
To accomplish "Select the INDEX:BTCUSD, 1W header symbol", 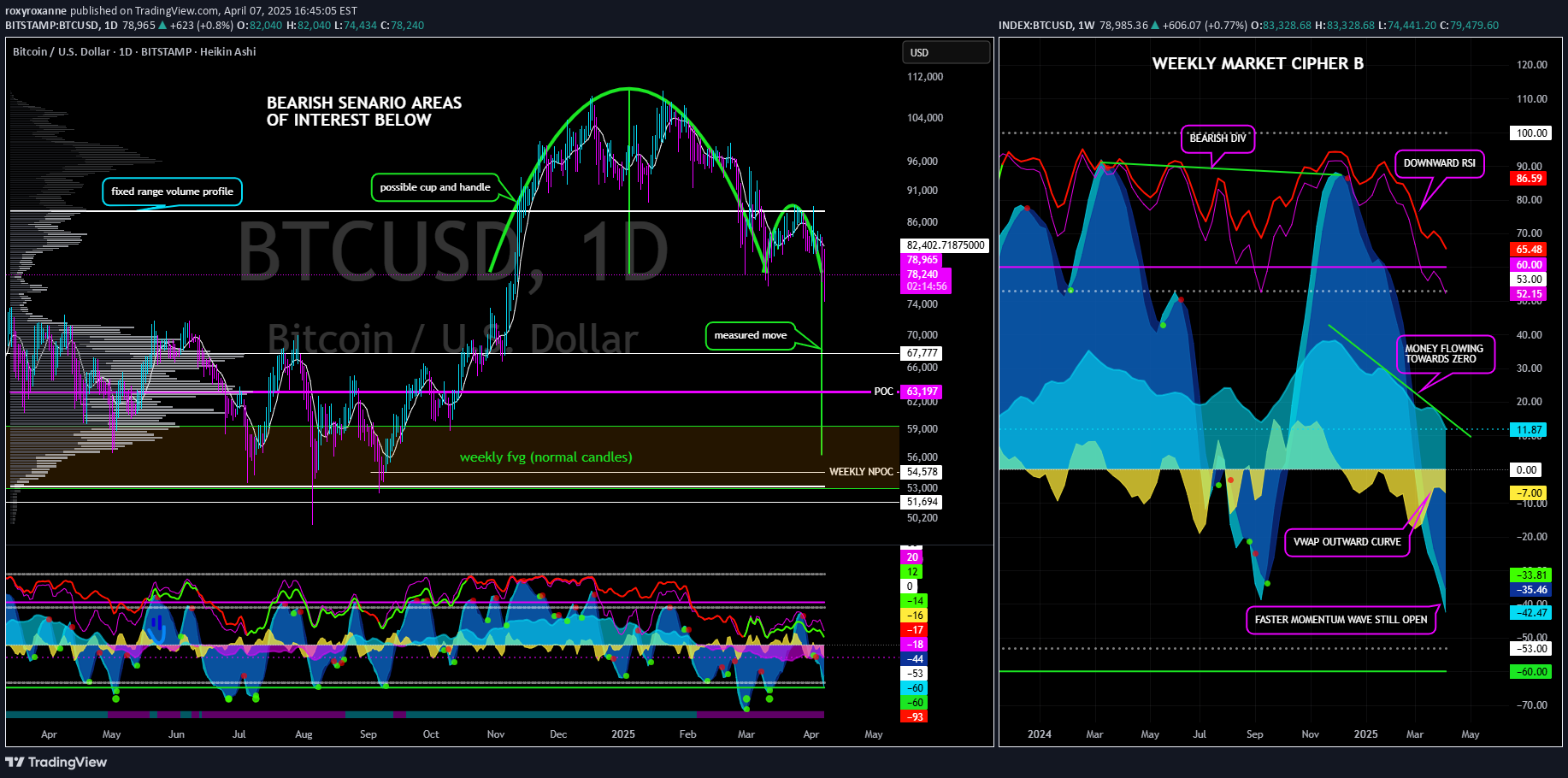I will pos(1046,26).
